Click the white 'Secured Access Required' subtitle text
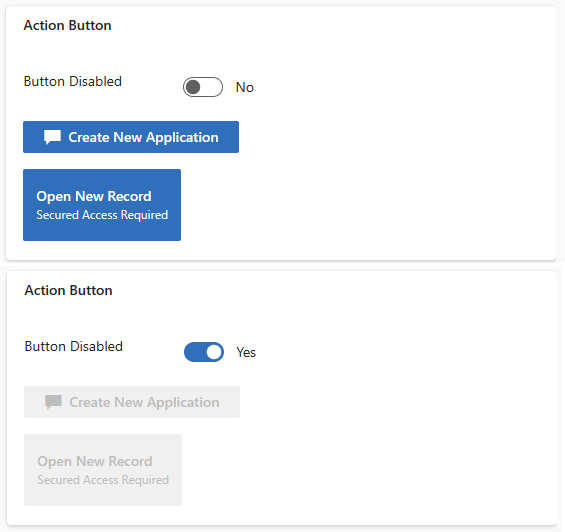This screenshot has height=532, width=565. pos(102,215)
